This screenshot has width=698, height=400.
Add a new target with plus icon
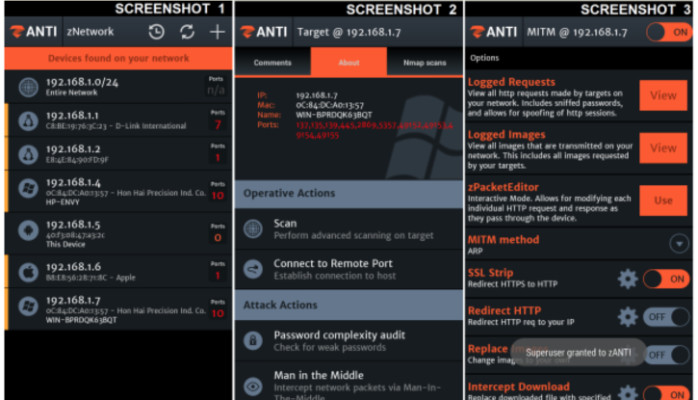coord(217,32)
